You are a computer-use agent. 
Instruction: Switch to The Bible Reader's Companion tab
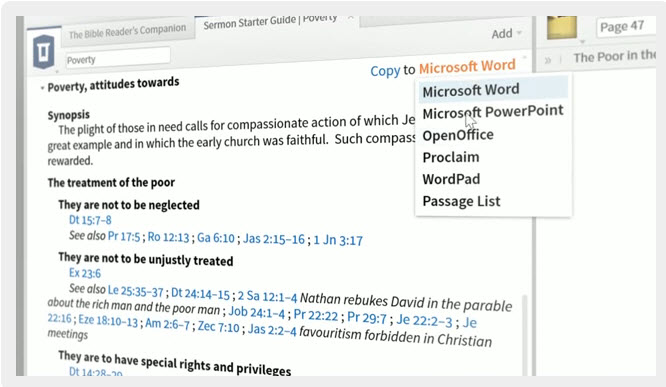(x=127, y=31)
